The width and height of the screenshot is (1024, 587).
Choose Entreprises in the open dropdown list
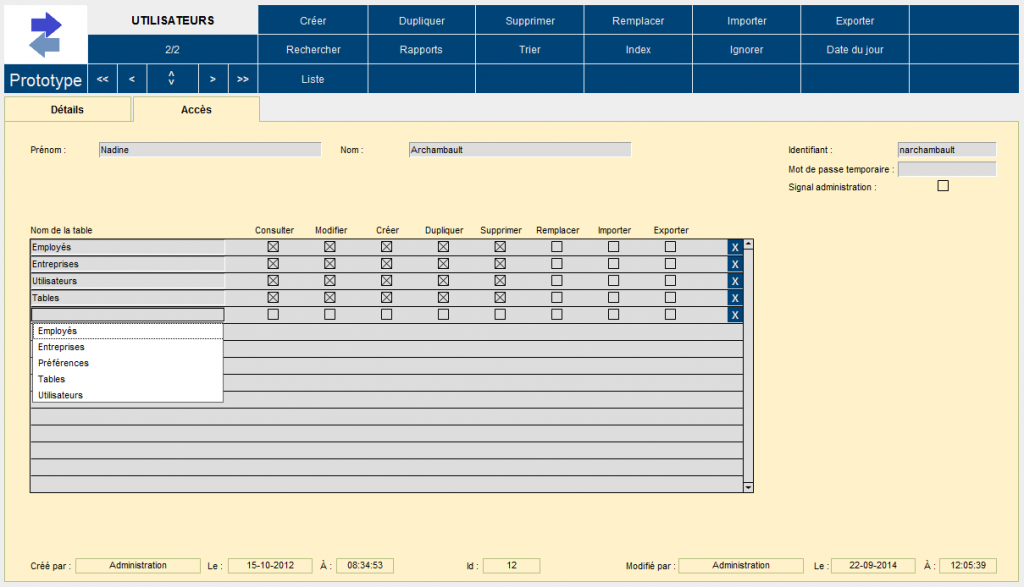[x=61, y=347]
